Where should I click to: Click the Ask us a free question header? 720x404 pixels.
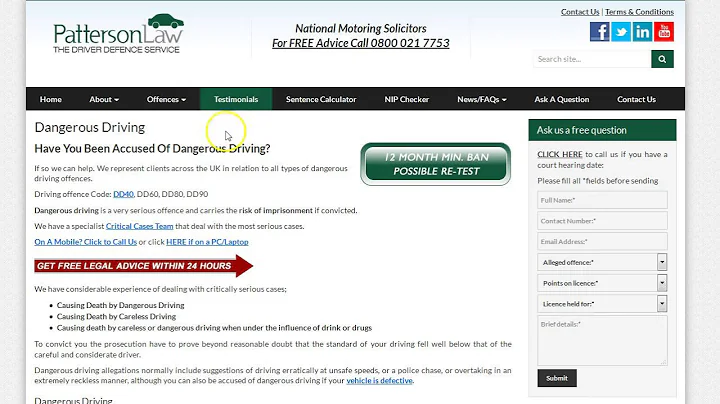[602, 130]
